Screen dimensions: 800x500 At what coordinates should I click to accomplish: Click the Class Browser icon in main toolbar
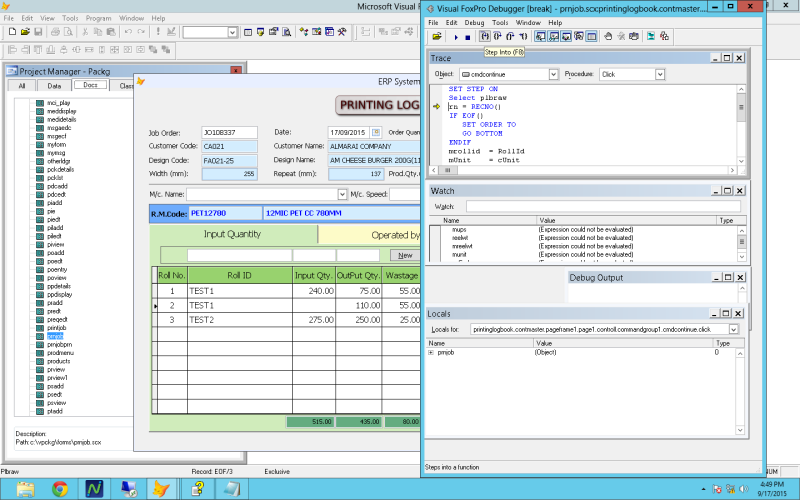coord(304,32)
